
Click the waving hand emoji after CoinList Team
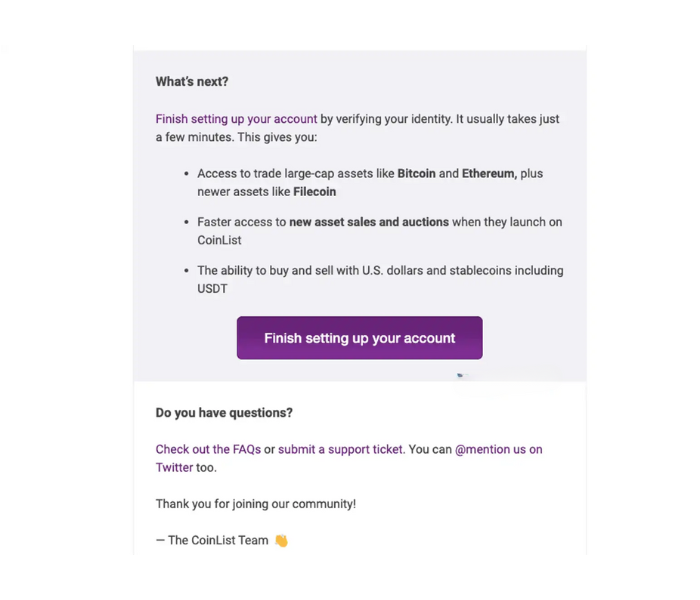(x=281, y=541)
